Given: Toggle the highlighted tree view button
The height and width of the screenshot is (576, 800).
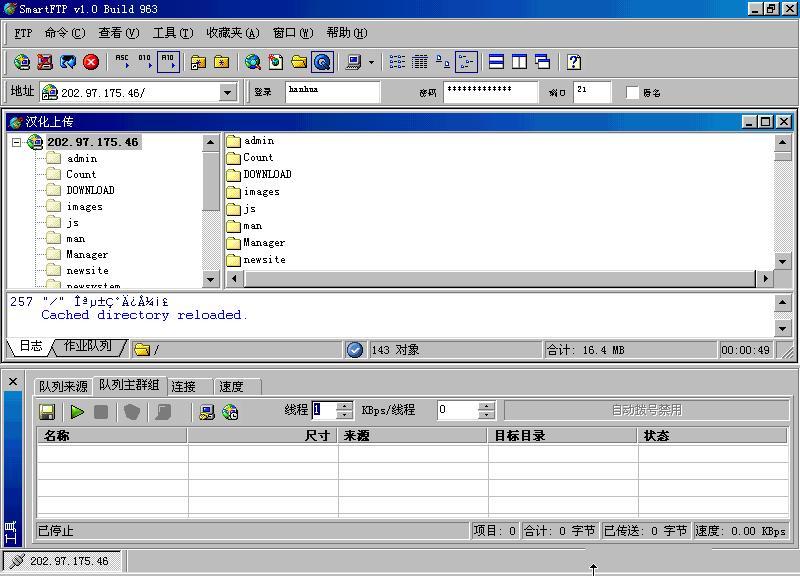Looking at the screenshot, I should point(466,62).
